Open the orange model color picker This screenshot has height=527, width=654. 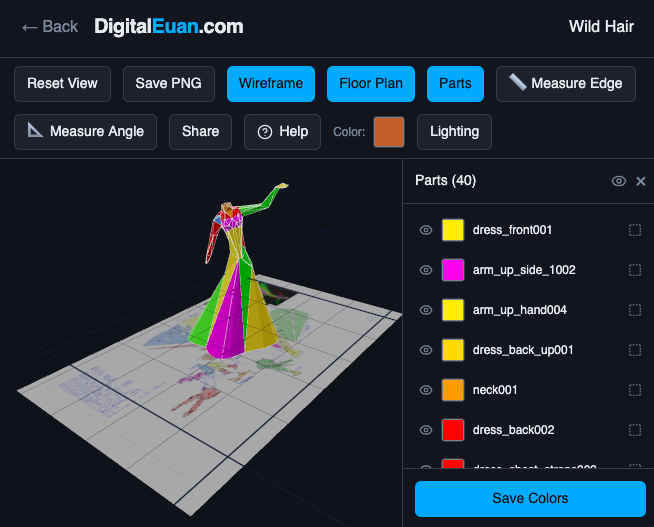tap(389, 132)
